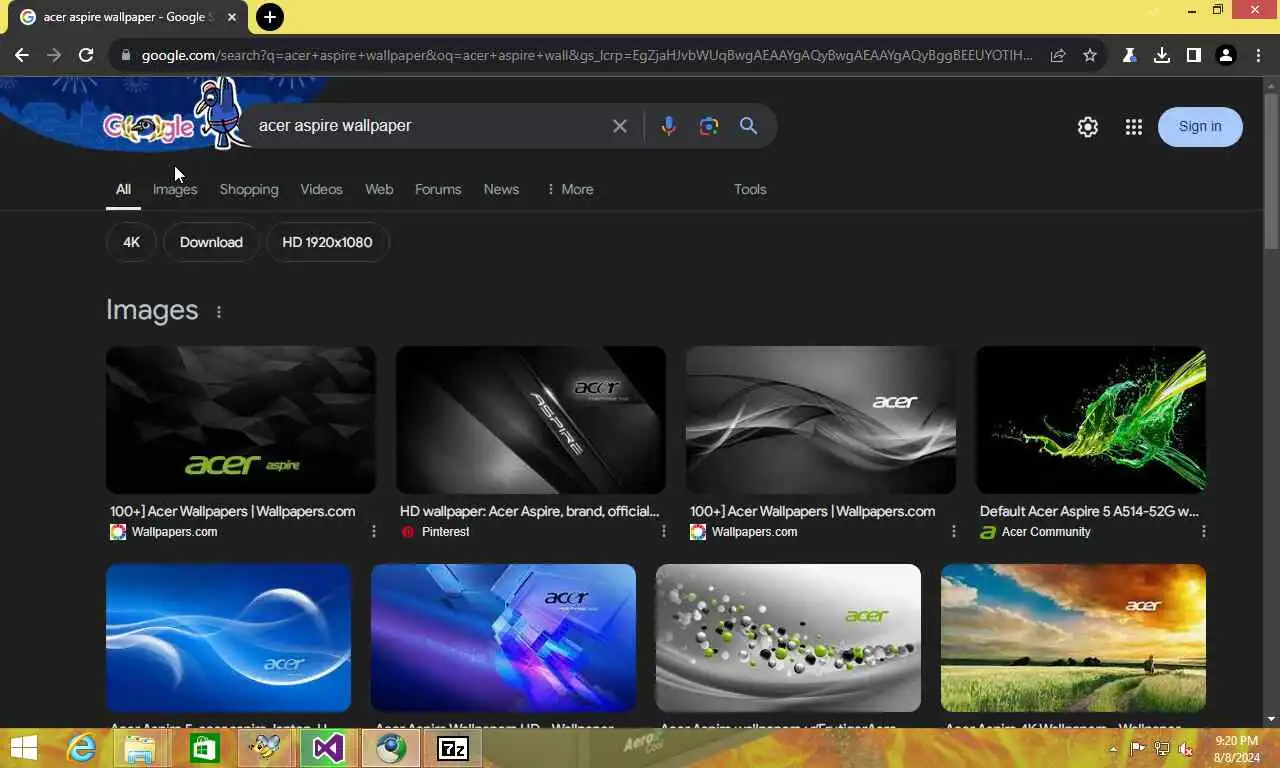Open Chrome three-dot menu

click(1259, 56)
